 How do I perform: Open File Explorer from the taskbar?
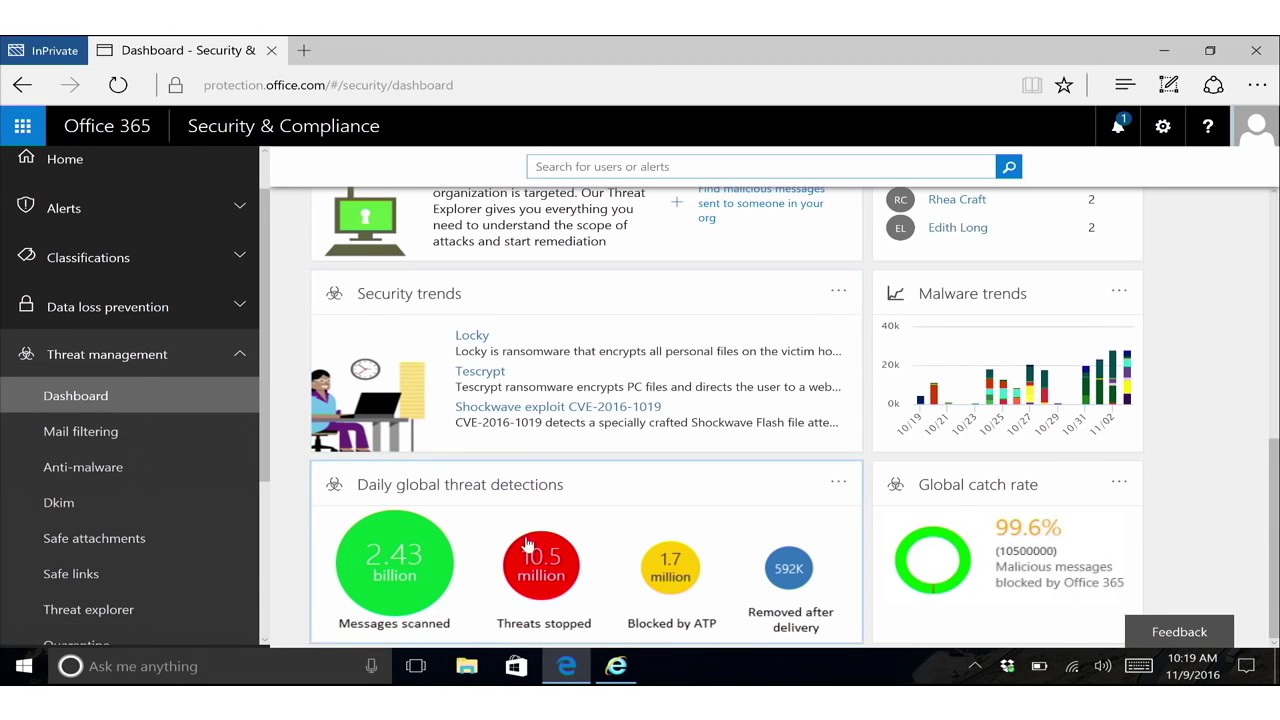pos(467,666)
